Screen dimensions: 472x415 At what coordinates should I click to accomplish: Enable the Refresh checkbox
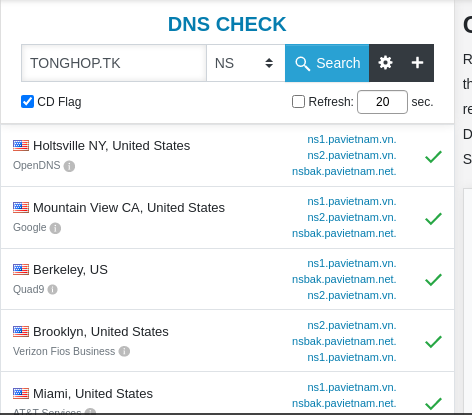point(298,102)
